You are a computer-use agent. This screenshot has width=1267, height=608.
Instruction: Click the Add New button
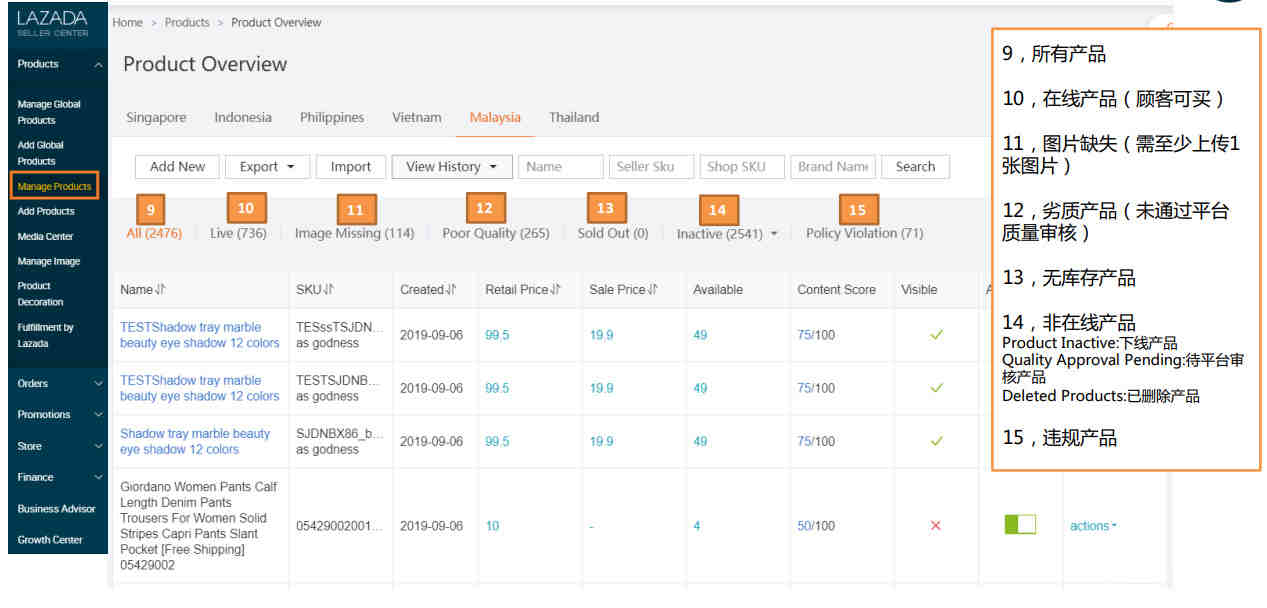[177, 167]
